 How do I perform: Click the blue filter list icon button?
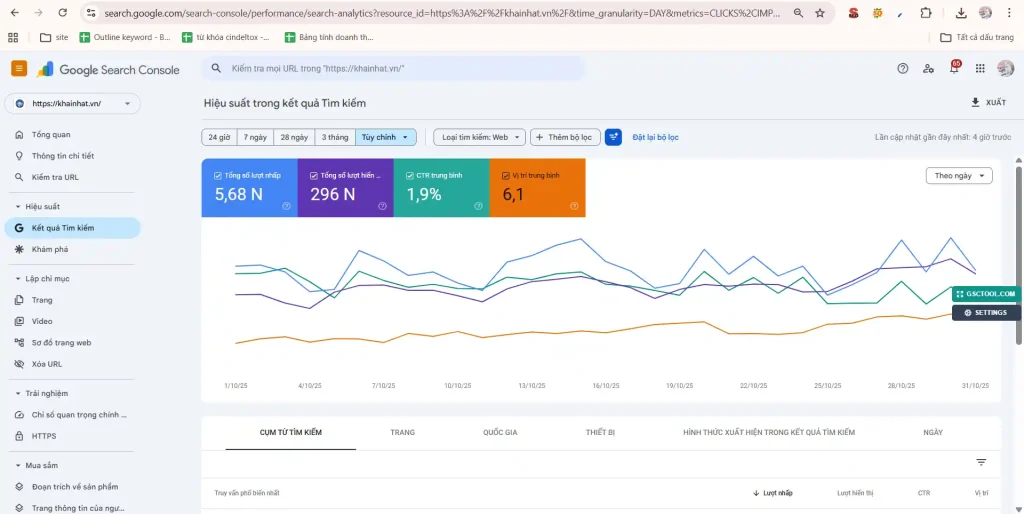coord(613,137)
